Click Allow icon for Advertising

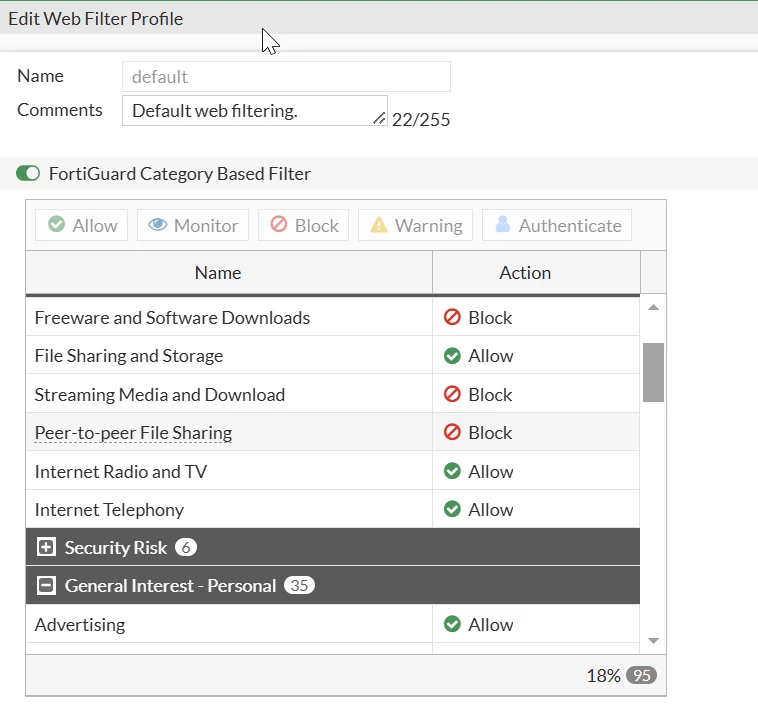point(452,624)
